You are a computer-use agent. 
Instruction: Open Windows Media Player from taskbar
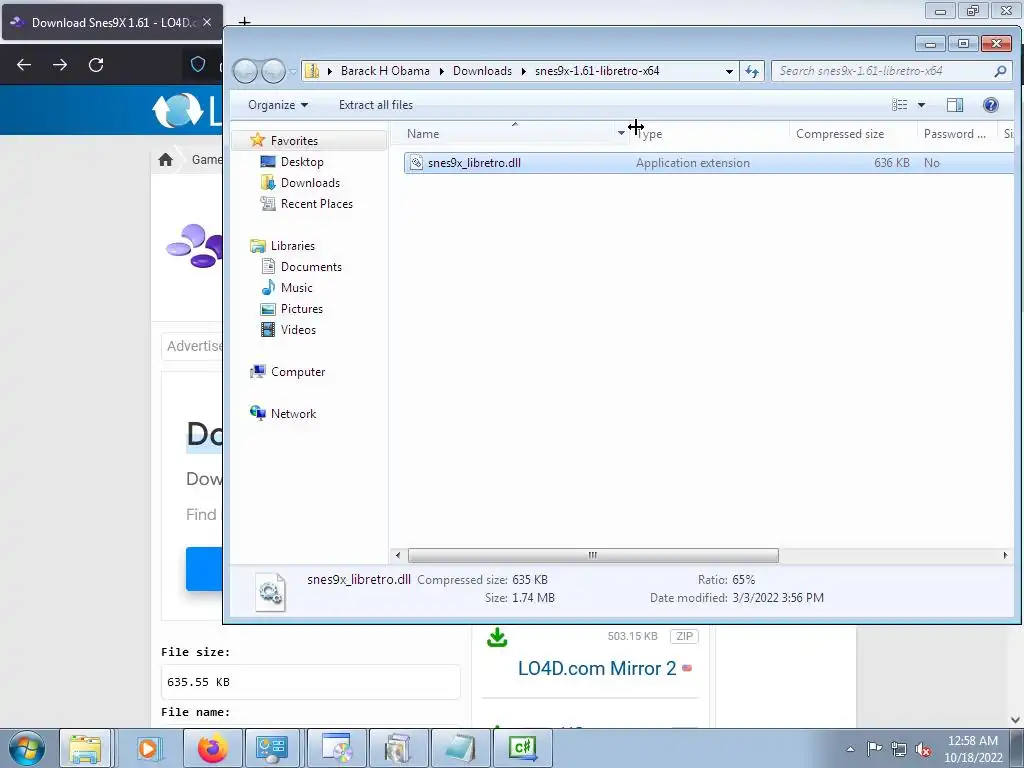[x=149, y=748]
